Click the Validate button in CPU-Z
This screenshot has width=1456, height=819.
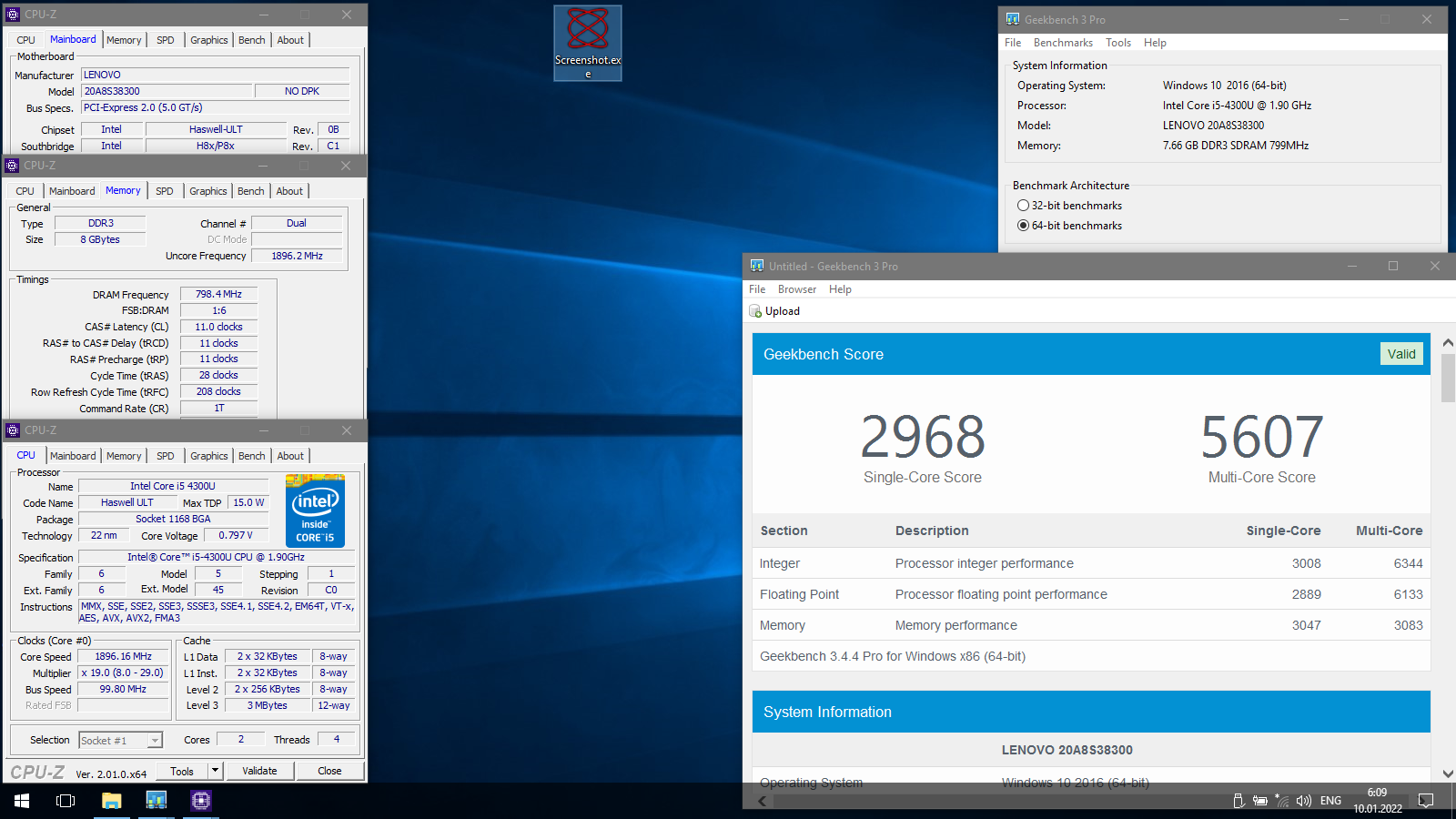pos(259,771)
